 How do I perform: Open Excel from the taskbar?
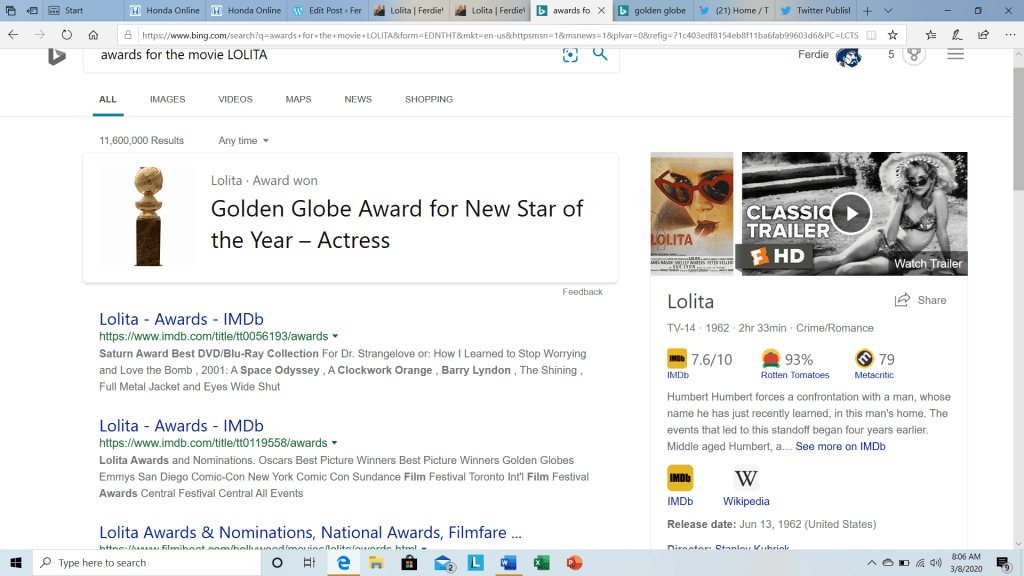point(541,563)
